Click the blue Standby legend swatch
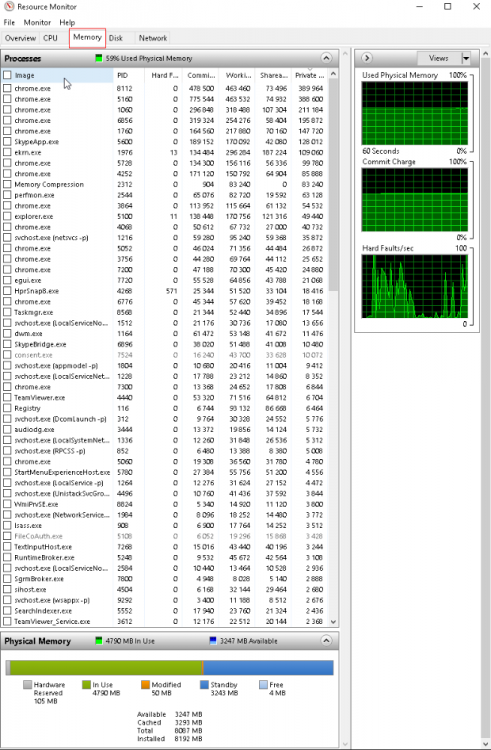Viewport: 491px width, 750px height. point(204,684)
